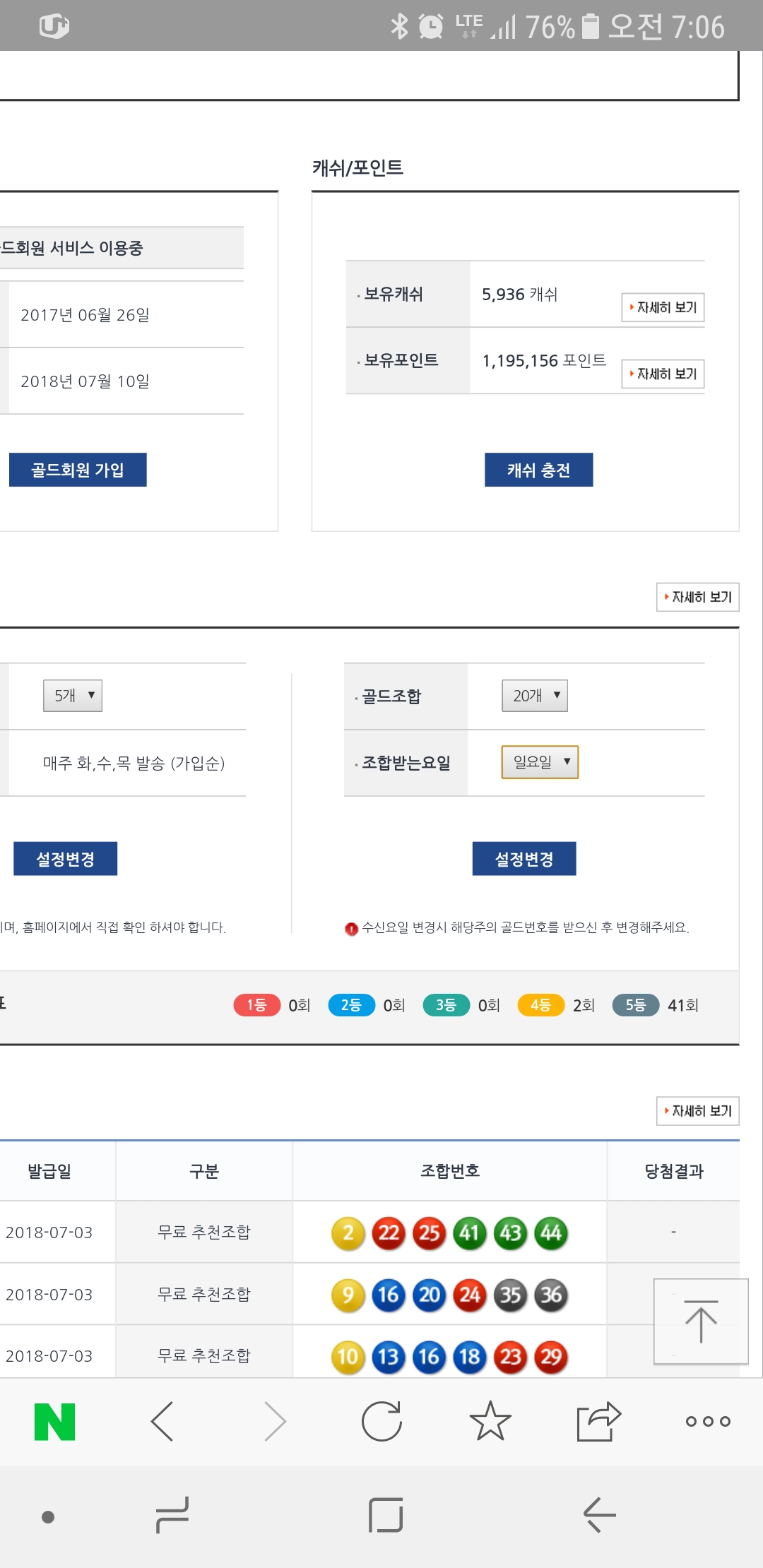View details for 보유포인트

pyautogui.click(x=663, y=374)
